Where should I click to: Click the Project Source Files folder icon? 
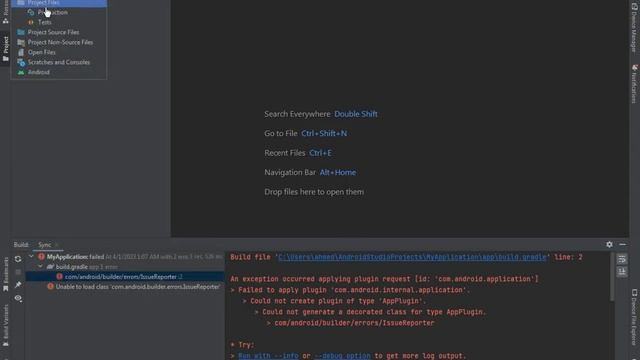click(21, 32)
